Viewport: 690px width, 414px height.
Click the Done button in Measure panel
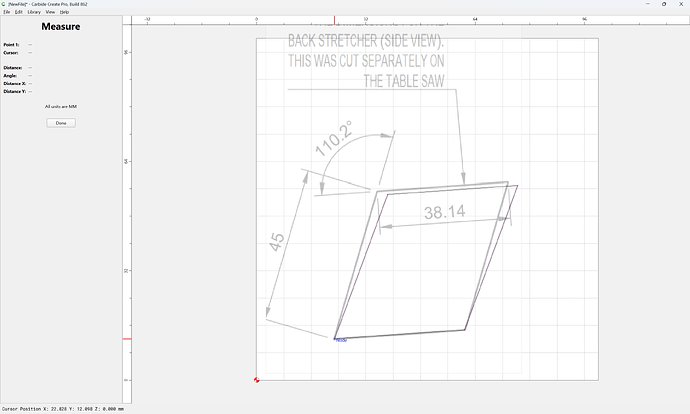(61, 123)
